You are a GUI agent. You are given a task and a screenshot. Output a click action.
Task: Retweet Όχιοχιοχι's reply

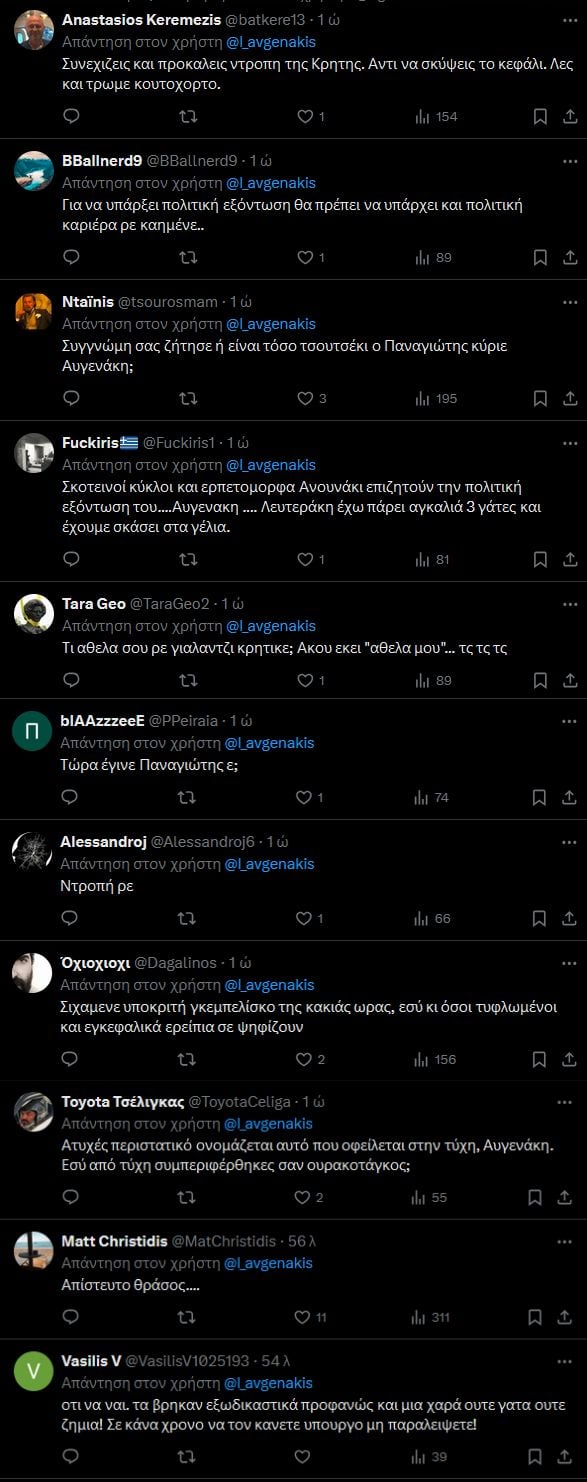click(x=187, y=1059)
